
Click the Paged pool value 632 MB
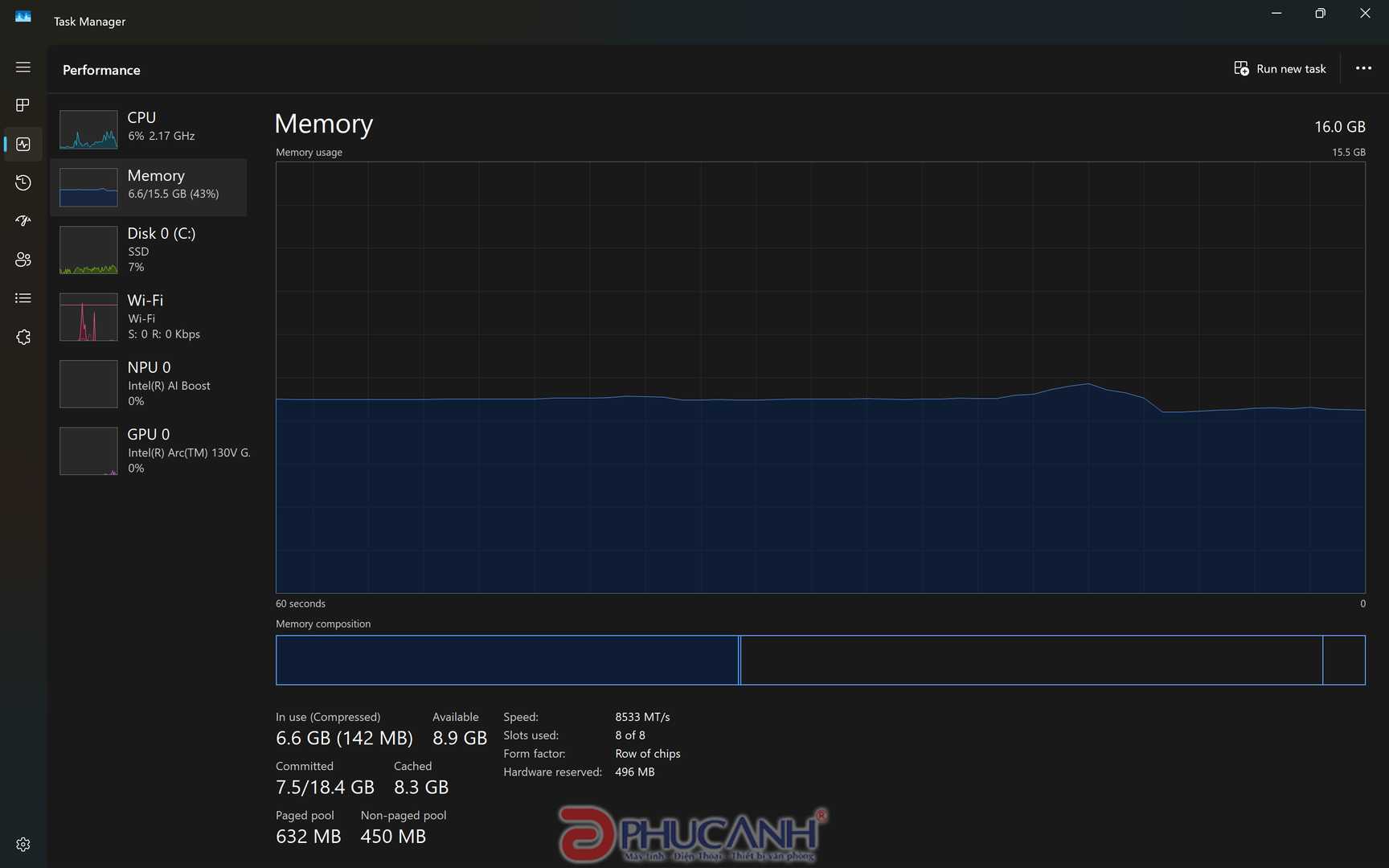(309, 837)
